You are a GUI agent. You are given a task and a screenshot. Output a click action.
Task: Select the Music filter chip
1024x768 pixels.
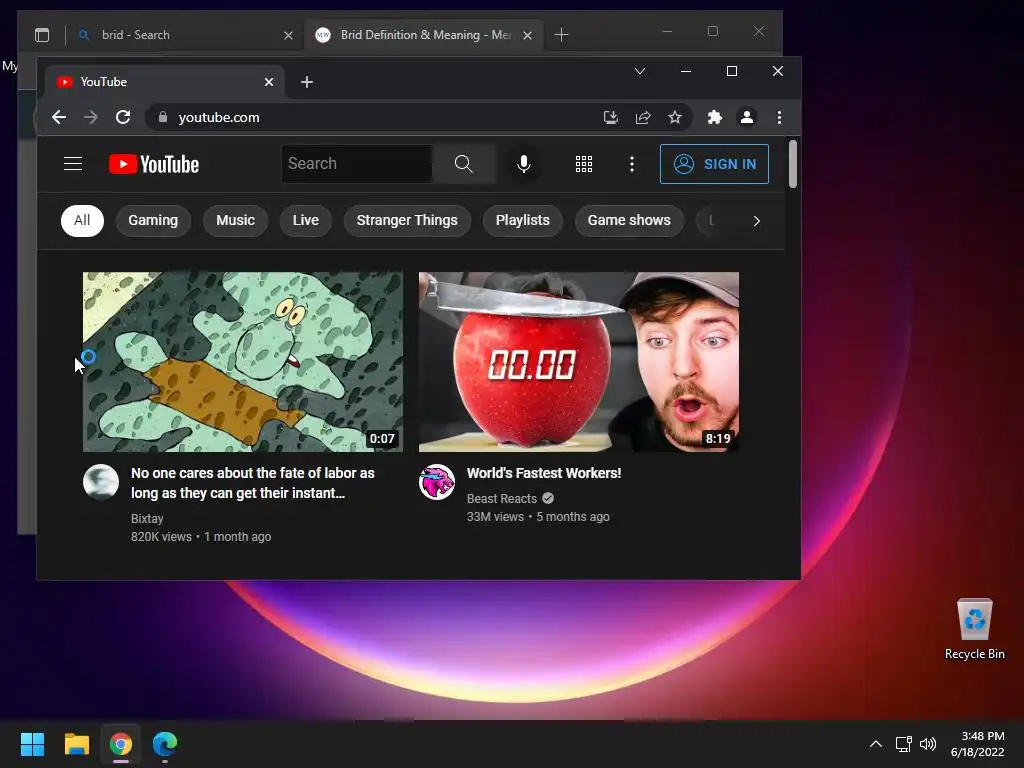[235, 221]
